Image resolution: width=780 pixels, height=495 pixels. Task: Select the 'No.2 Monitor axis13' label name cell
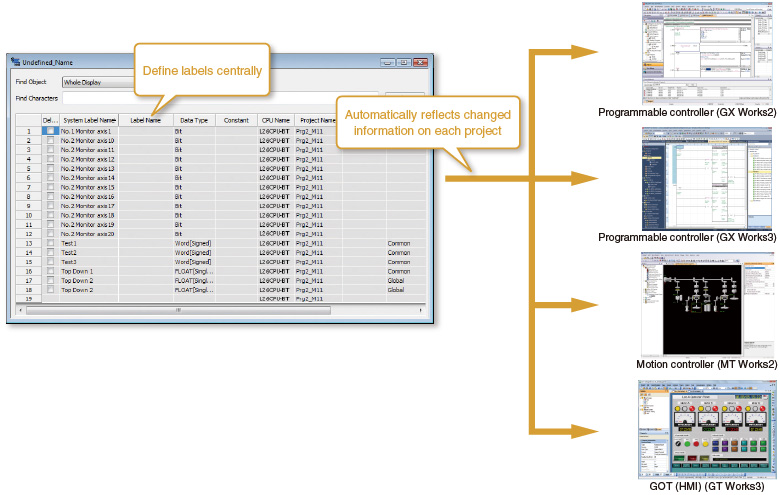[88, 169]
